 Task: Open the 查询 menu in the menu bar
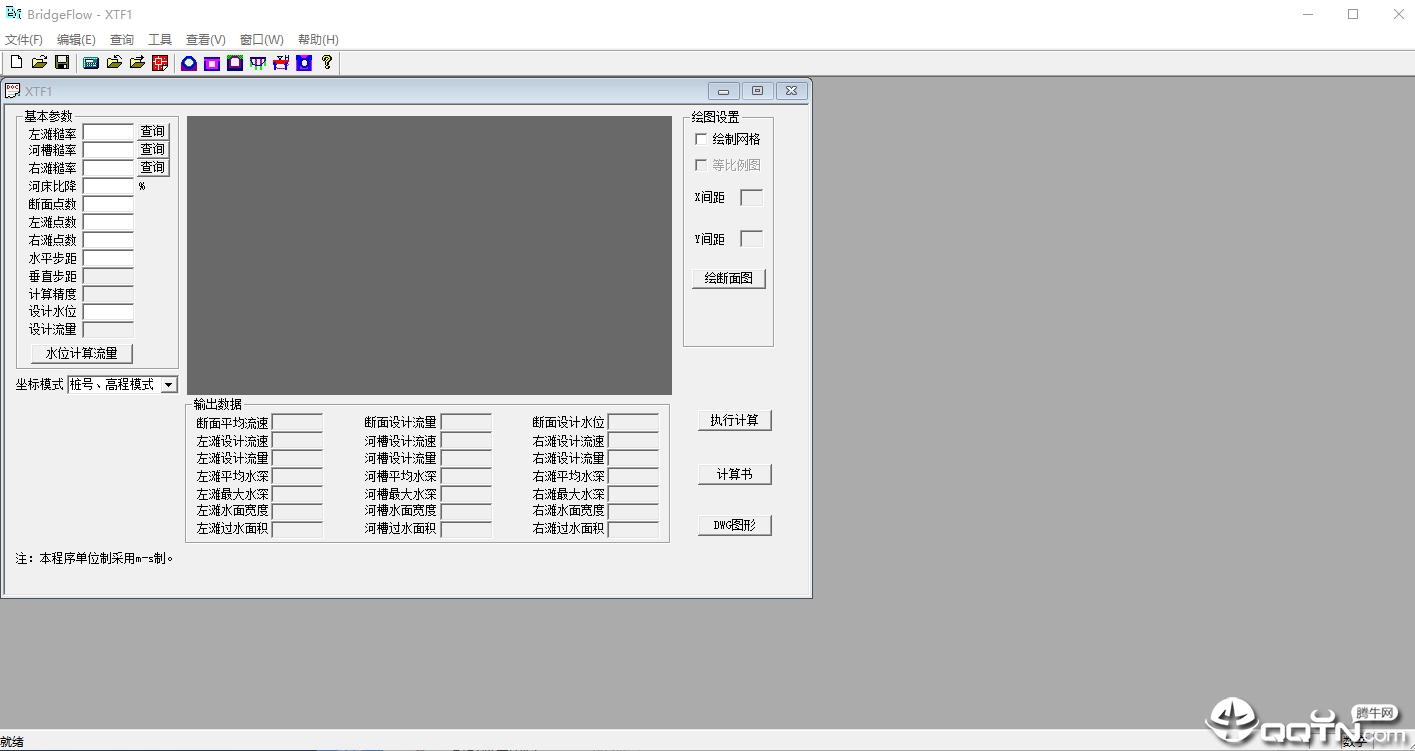[122, 40]
